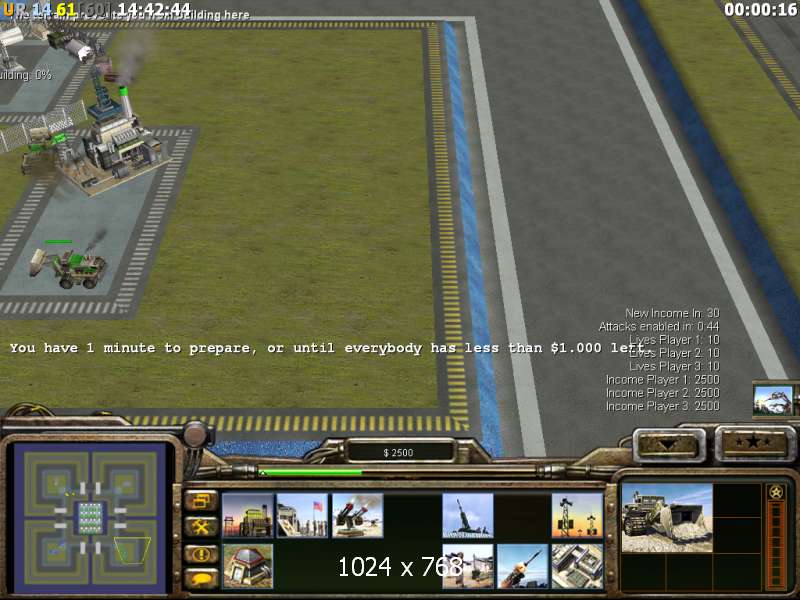This screenshot has height=600, width=800.
Task: Select the twin towers at sunset build icon
Action: (578, 515)
